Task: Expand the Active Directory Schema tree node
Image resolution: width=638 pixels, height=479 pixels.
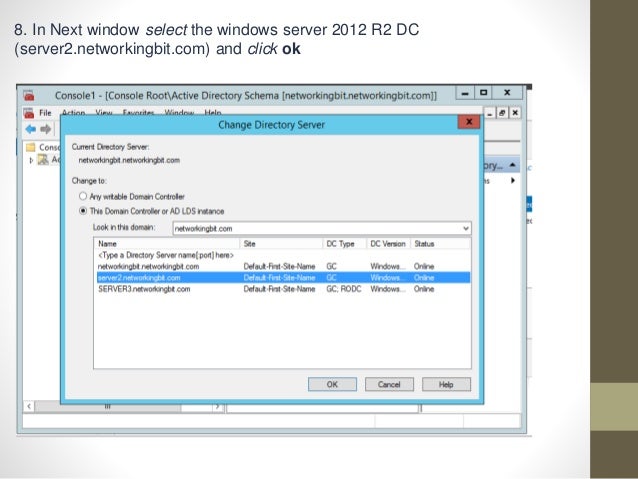Action: point(31,160)
